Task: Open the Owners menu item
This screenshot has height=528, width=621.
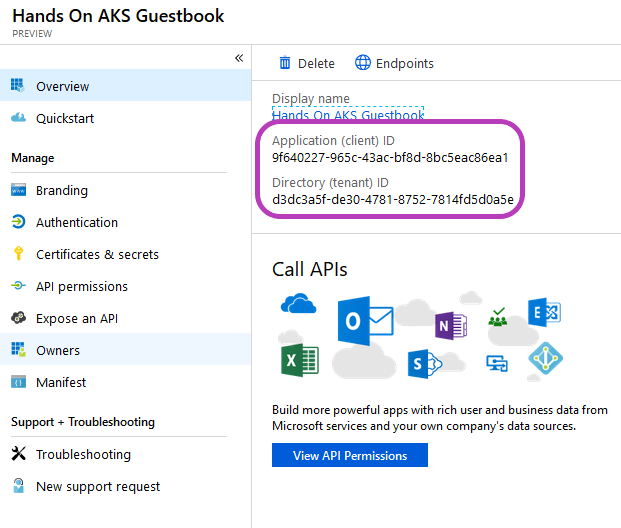Action: point(126,349)
